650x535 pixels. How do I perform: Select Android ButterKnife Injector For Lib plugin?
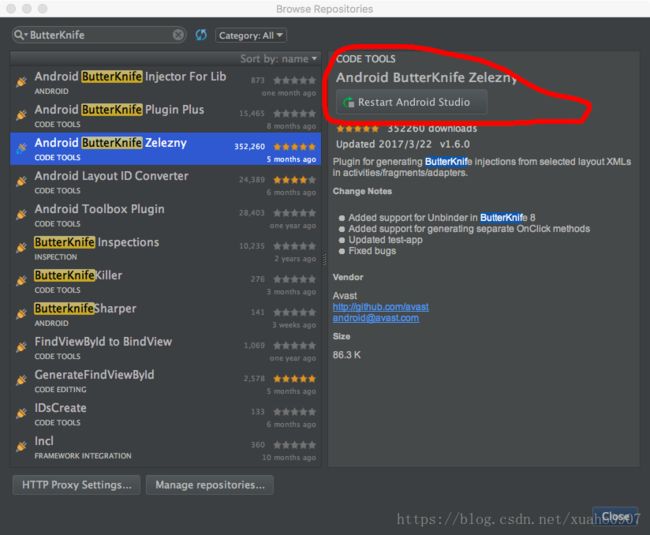(165, 82)
